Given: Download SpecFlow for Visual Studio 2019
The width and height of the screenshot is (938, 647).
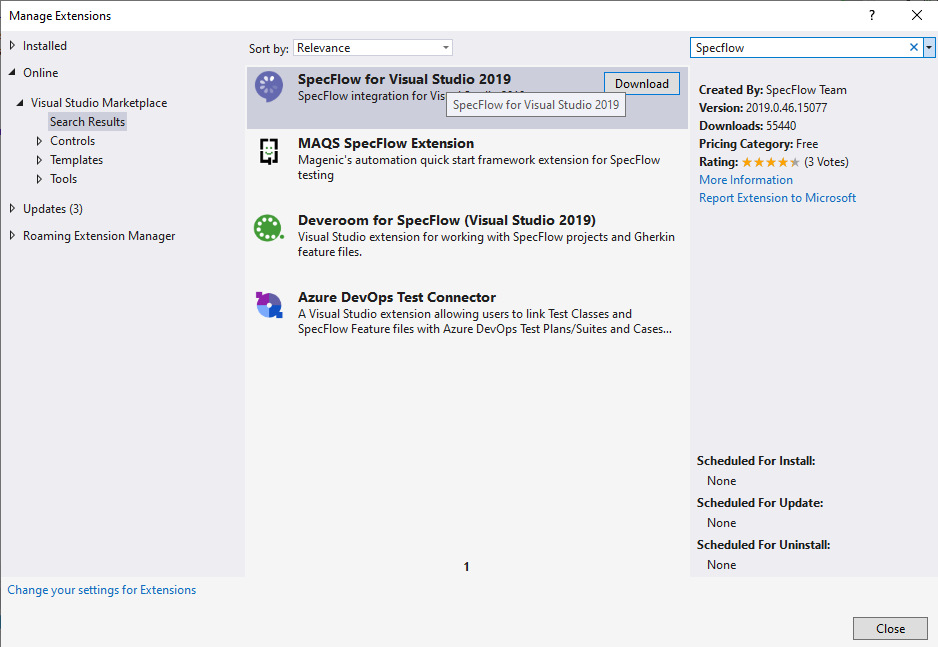Looking at the screenshot, I should pyautogui.click(x=641, y=84).
